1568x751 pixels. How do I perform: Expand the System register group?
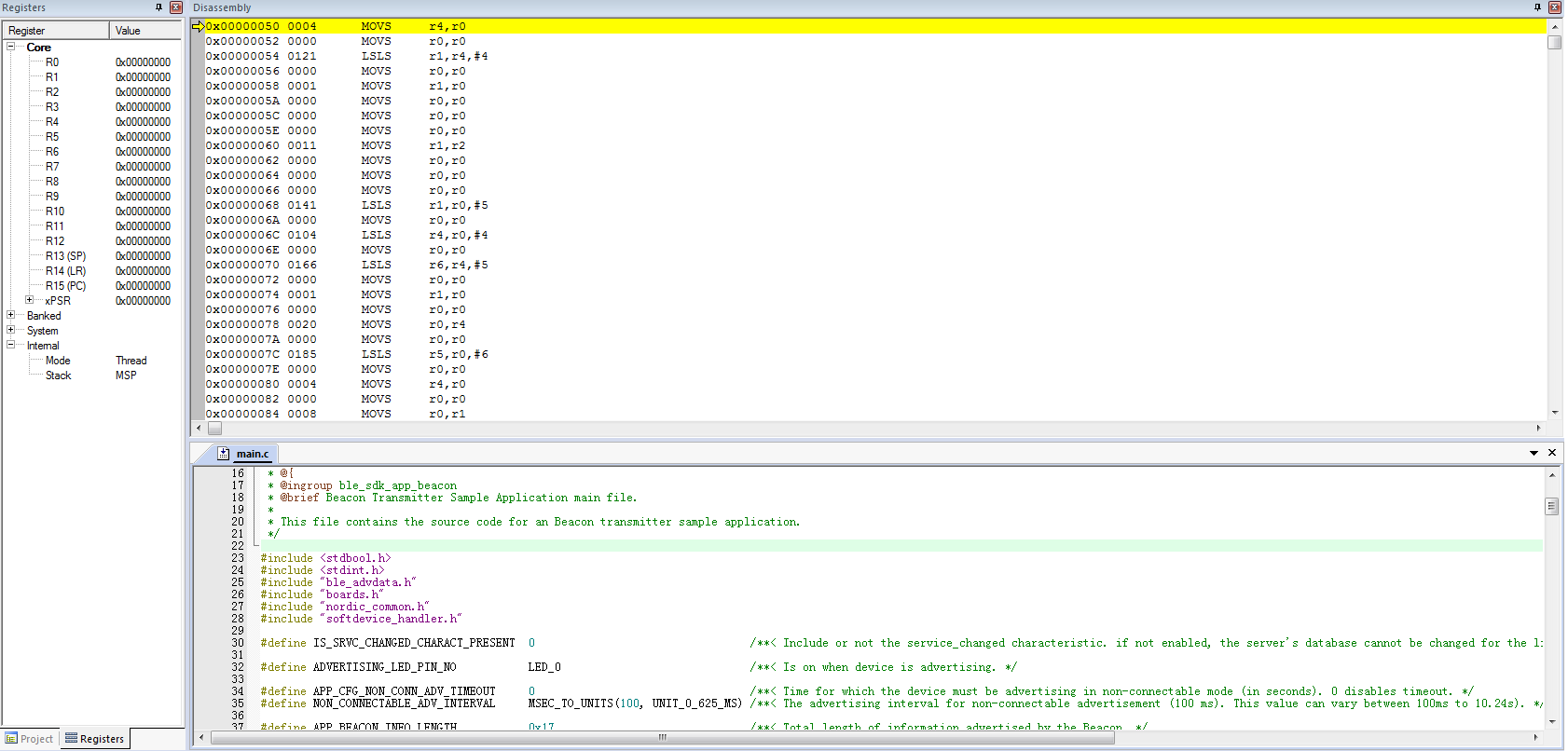(11, 330)
